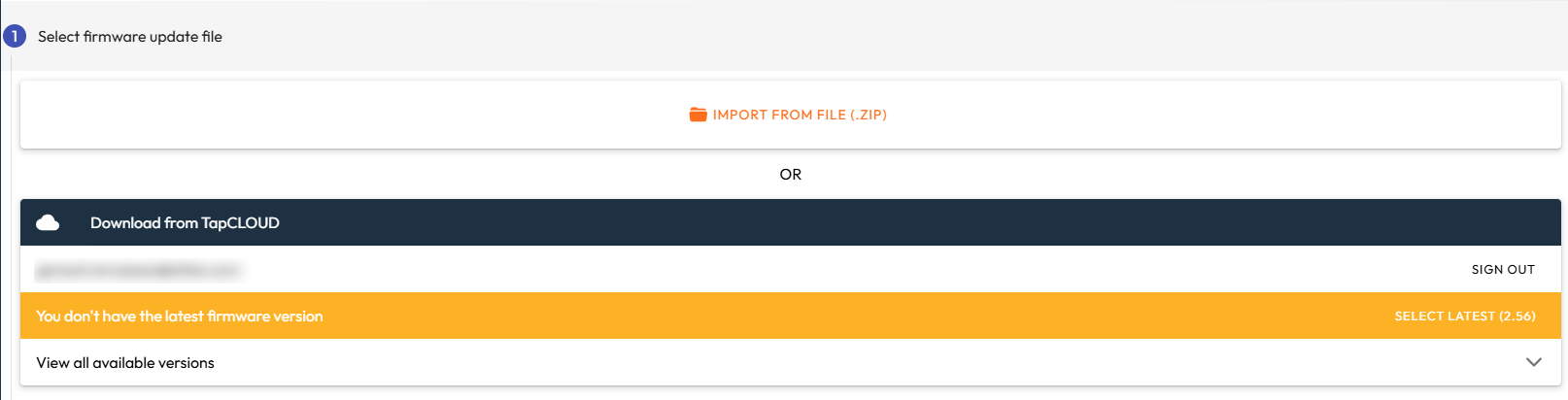Click the Select firmware update file step label
The width and height of the screenshot is (1568, 400).
pos(130,37)
